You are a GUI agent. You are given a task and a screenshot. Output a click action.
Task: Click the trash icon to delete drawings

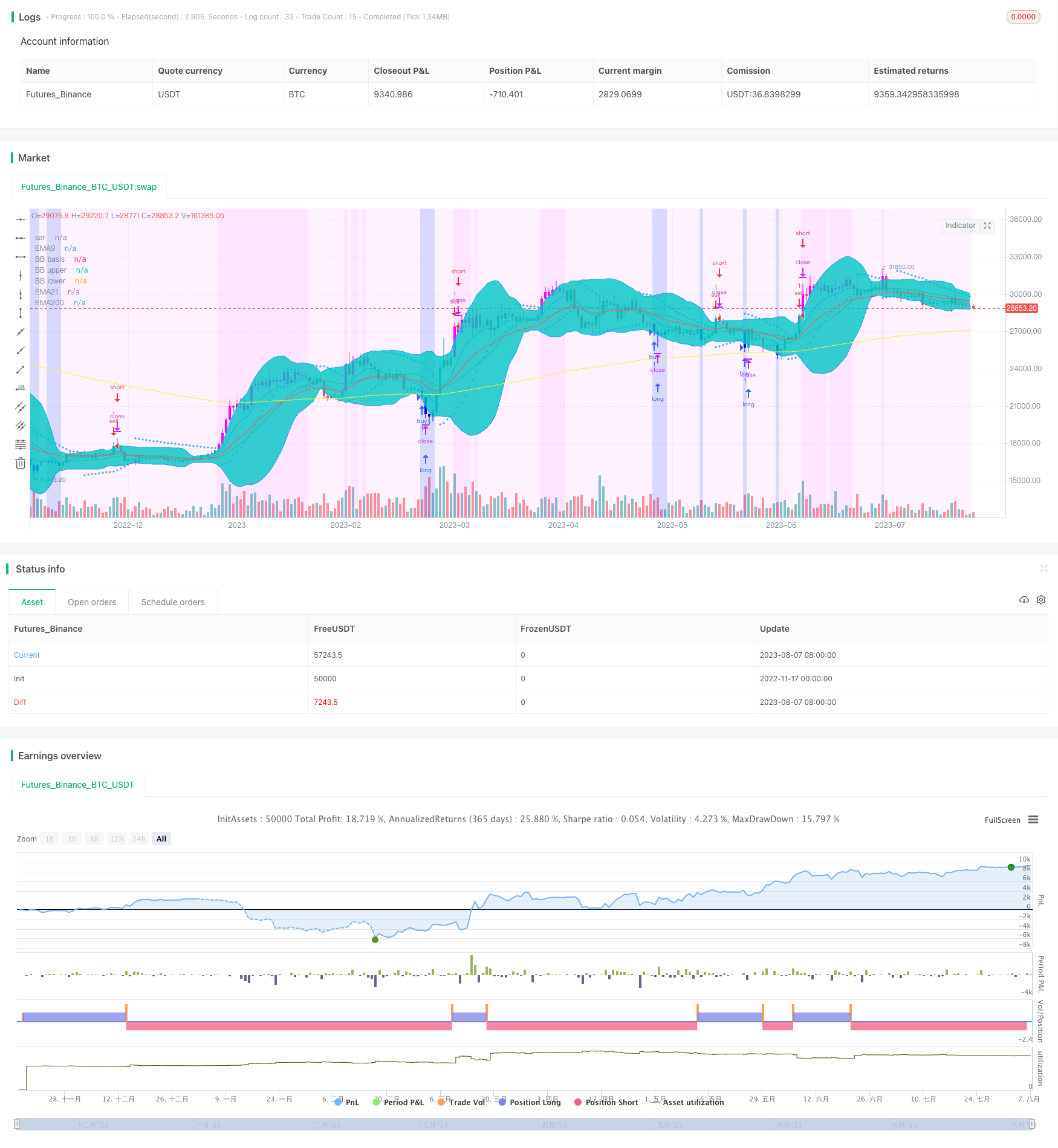pyautogui.click(x=21, y=463)
